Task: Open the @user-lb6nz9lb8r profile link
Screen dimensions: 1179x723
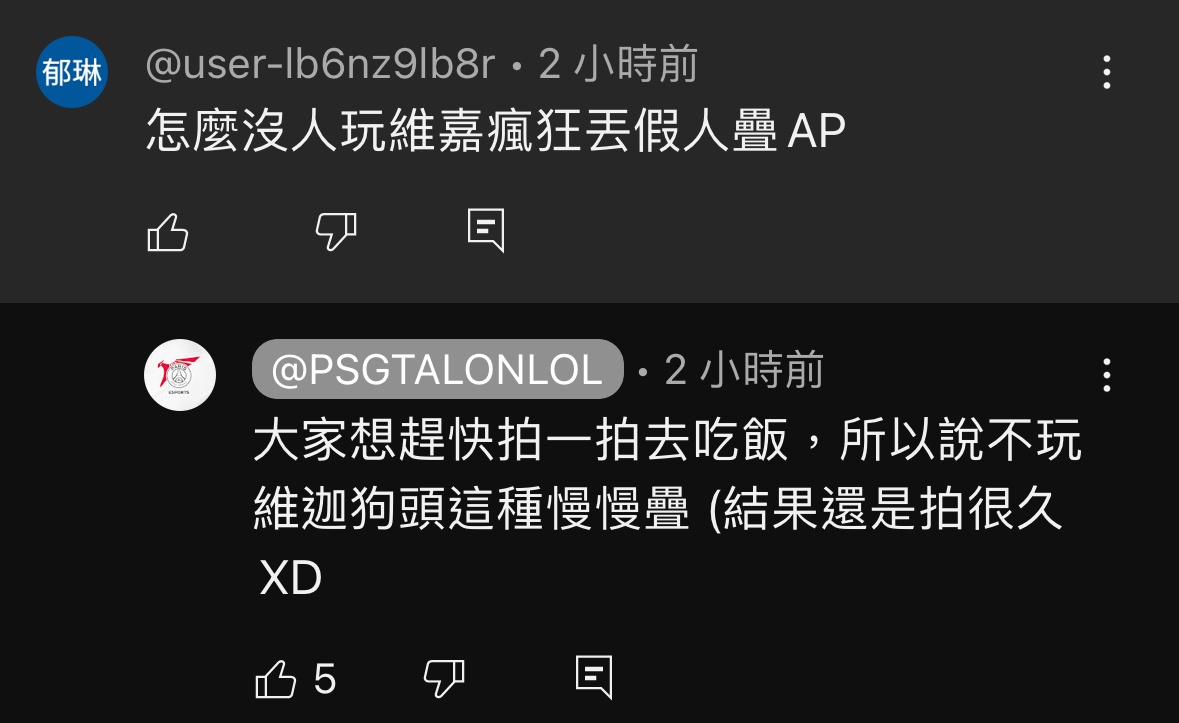Action: 320,64
